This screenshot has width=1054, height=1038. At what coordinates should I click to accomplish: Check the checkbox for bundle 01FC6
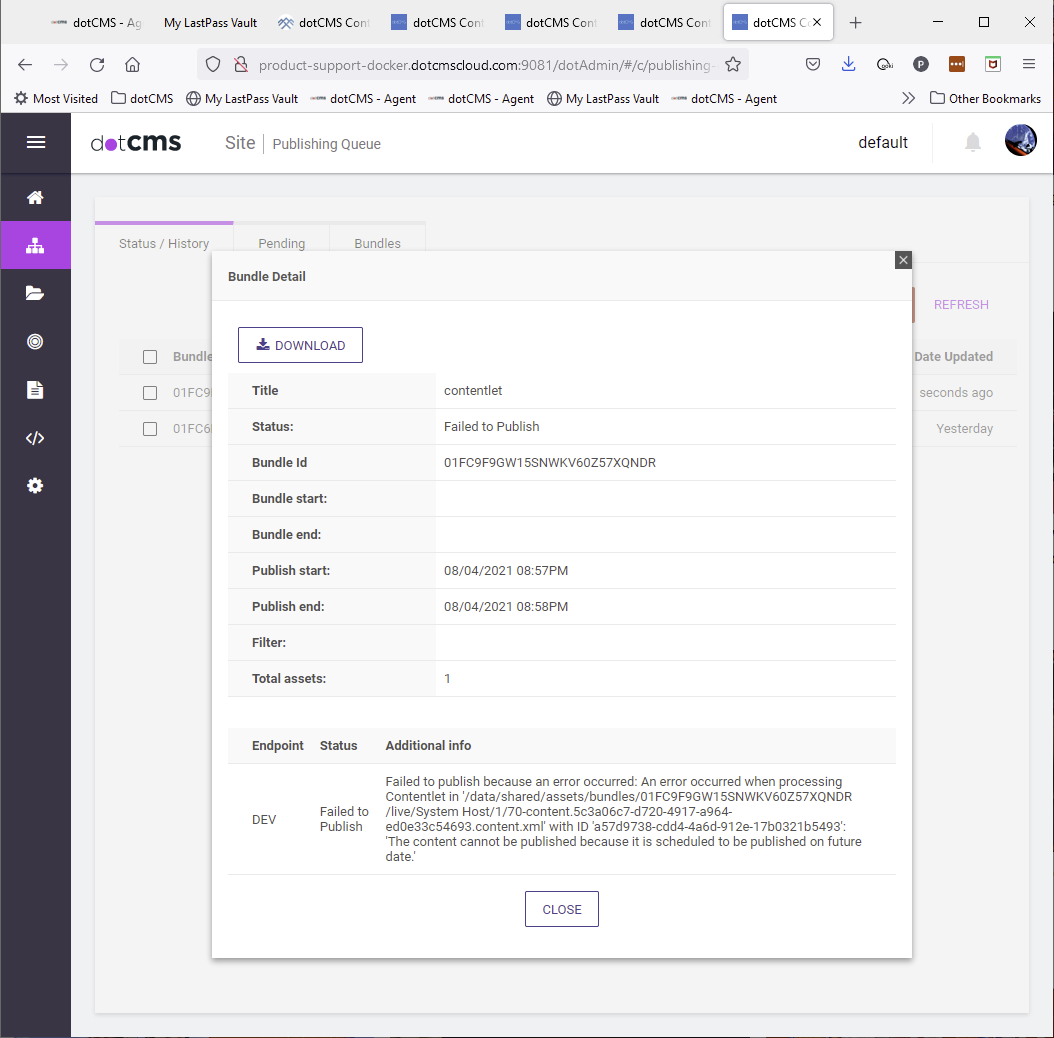pyautogui.click(x=150, y=428)
